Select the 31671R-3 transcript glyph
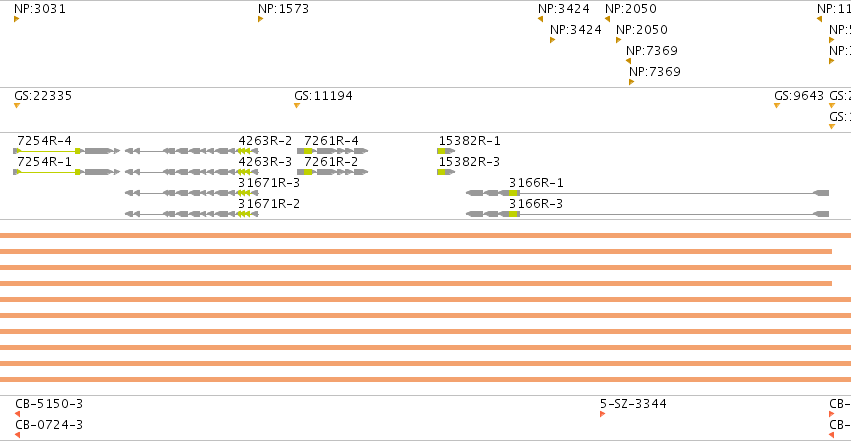This screenshot has height=441, width=851. (x=192, y=193)
